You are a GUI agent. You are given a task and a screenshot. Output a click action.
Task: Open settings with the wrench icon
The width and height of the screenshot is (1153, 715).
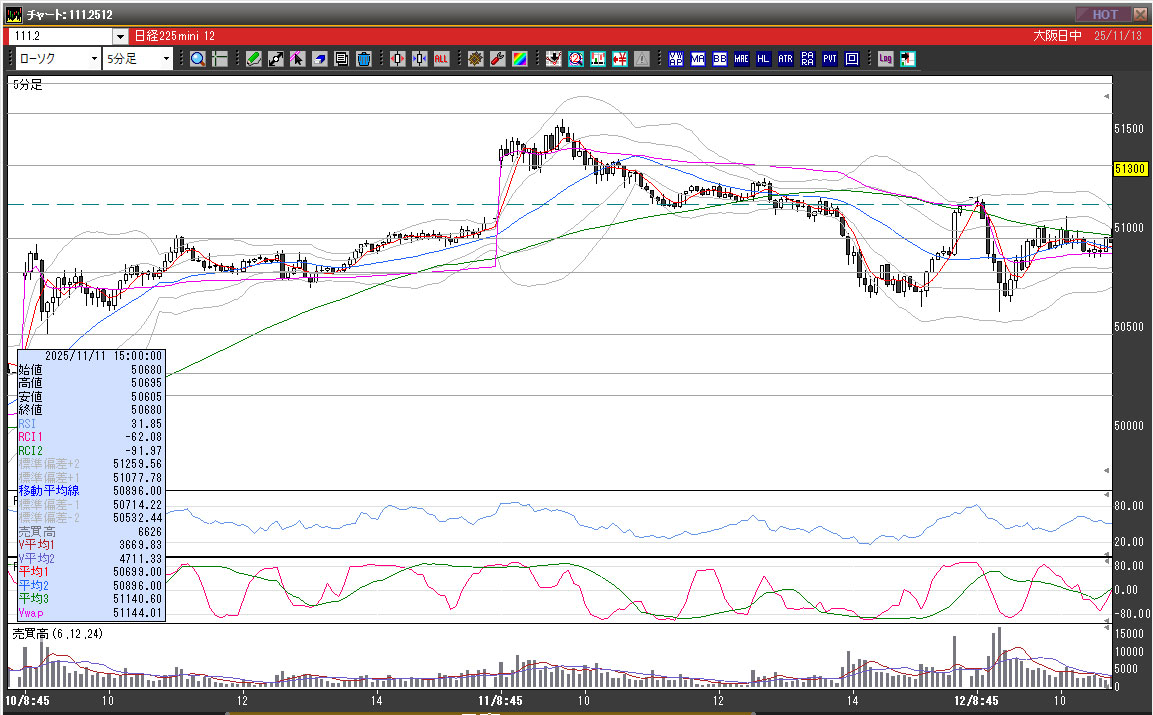pyautogui.click(x=497, y=59)
